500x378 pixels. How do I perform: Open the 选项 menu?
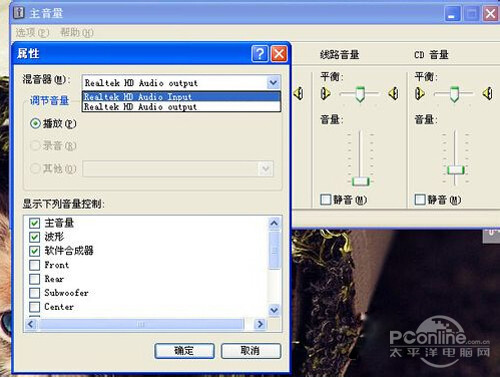click(x=32, y=32)
